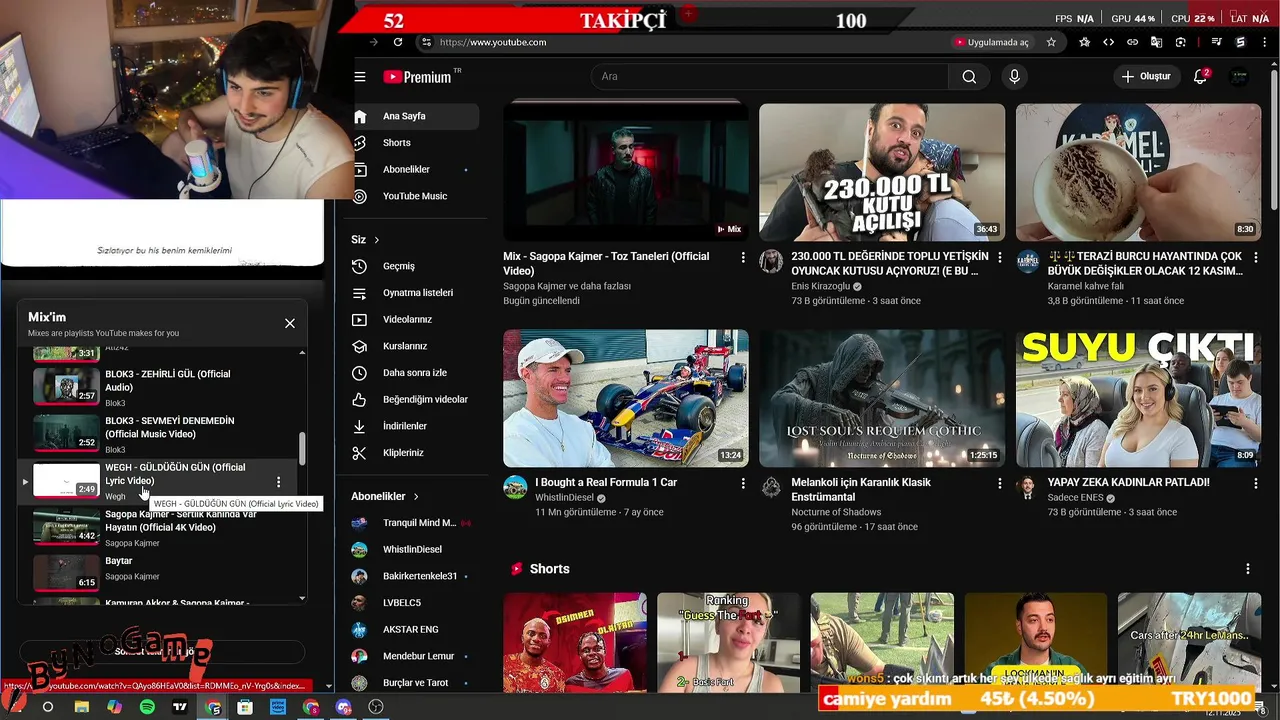
Task: Open Discord from the taskbar
Action: [344, 707]
